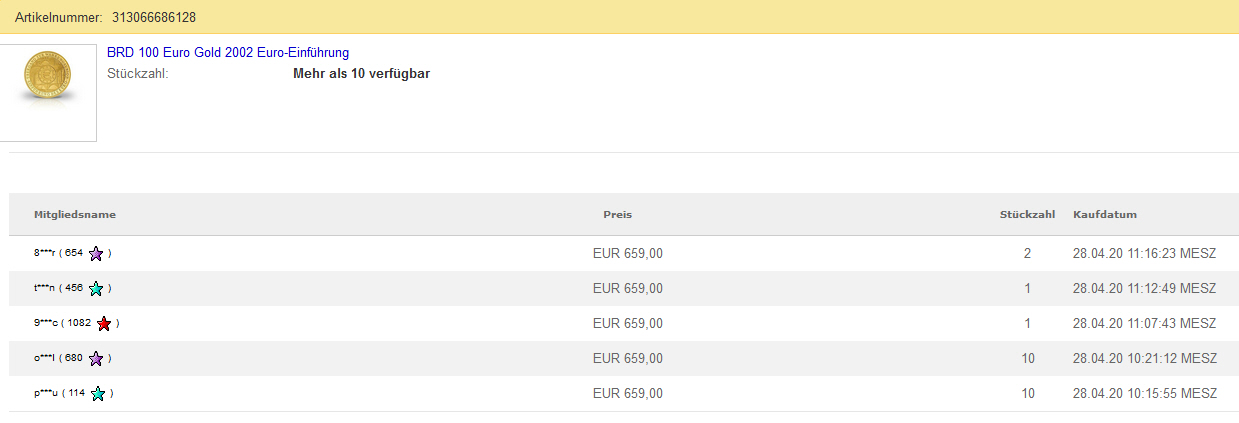
Task: Click feedback score 654 of member 8***r
Action: [x=73, y=254]
